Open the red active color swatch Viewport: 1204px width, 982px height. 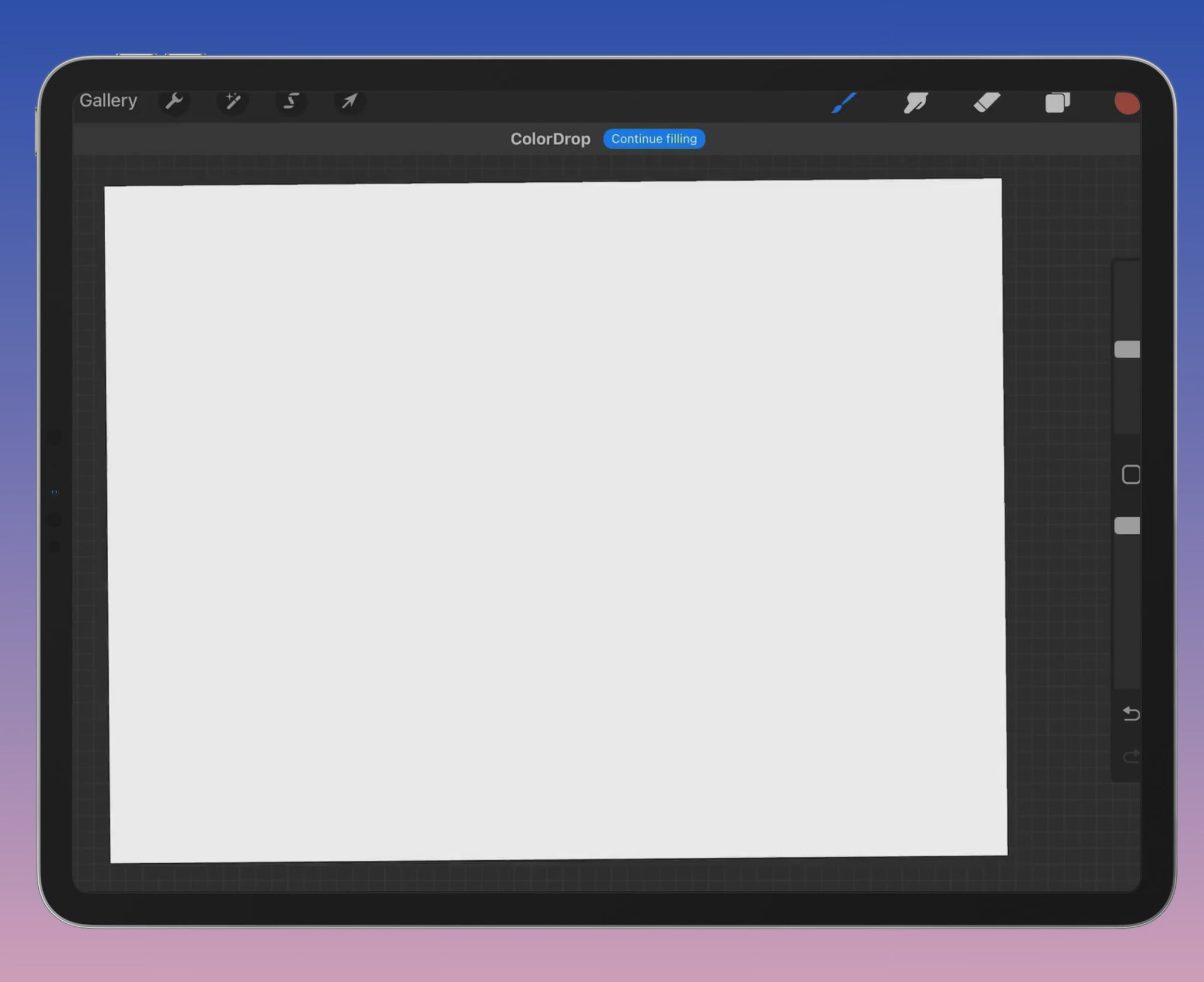point(1126,103)
